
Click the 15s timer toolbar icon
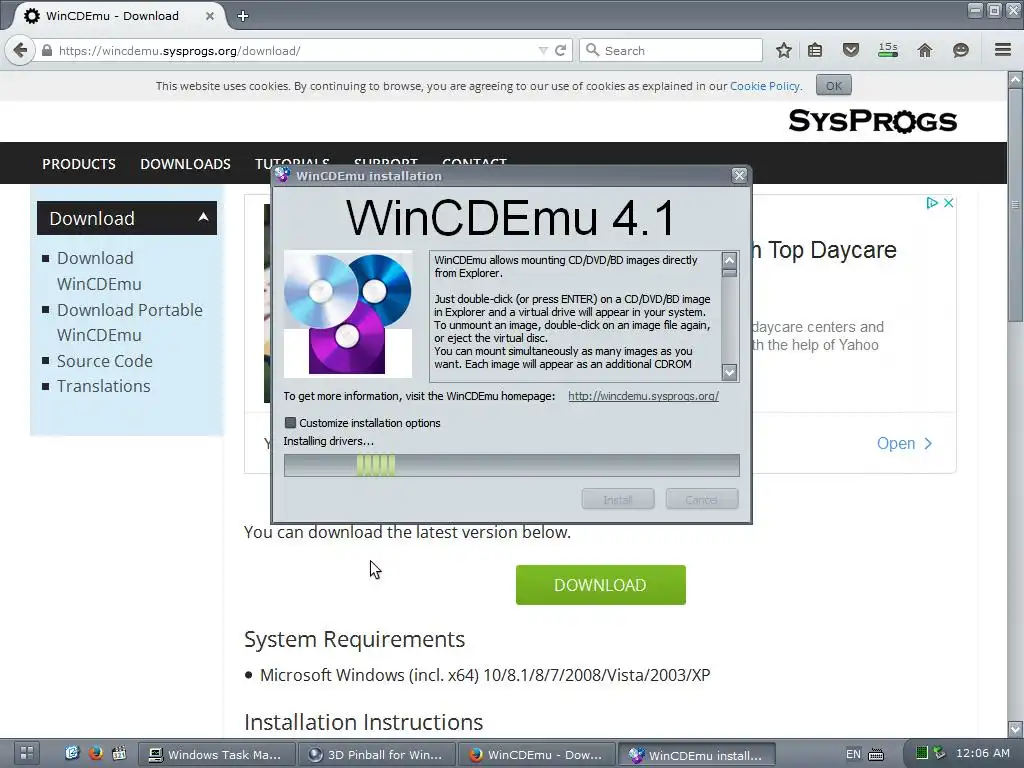pos(888,50)
